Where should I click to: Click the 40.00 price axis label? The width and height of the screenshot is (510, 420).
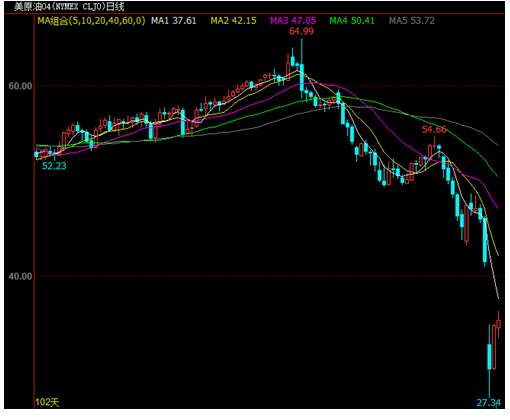point(20,276)
